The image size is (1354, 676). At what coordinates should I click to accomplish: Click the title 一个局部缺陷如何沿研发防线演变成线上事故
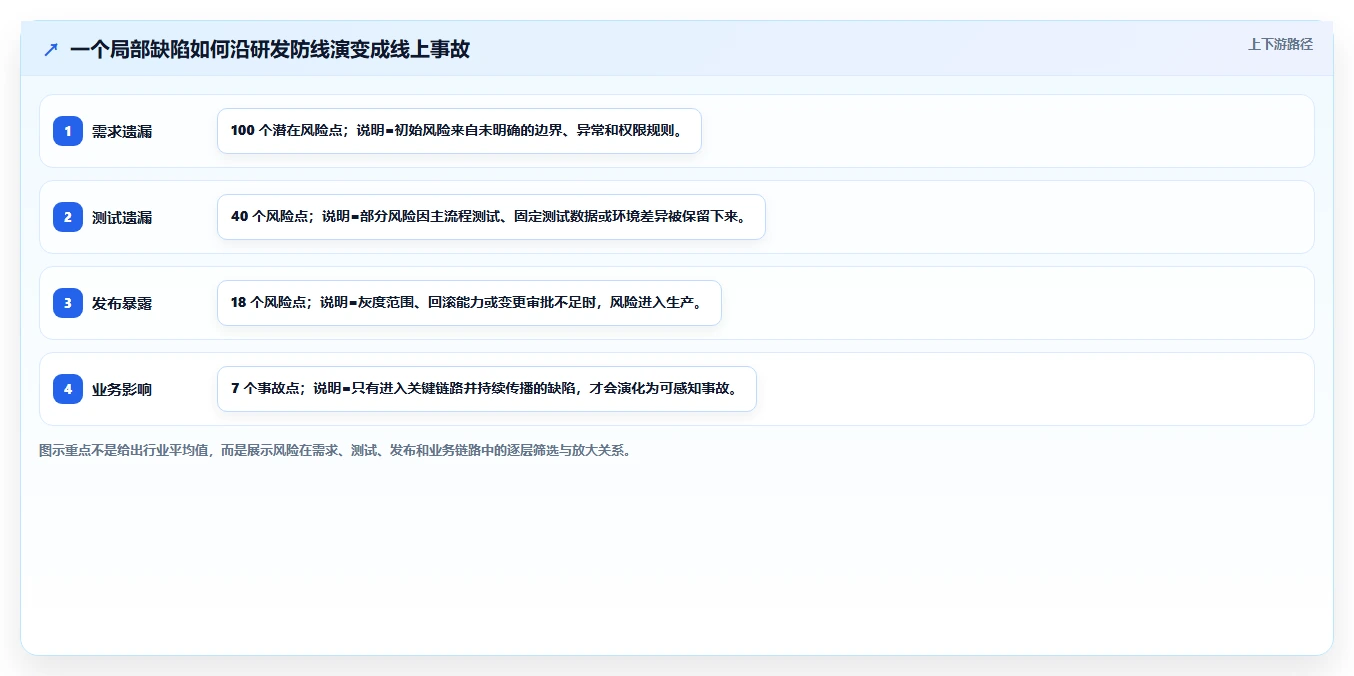pyautogui.click(x=270, y=49)
